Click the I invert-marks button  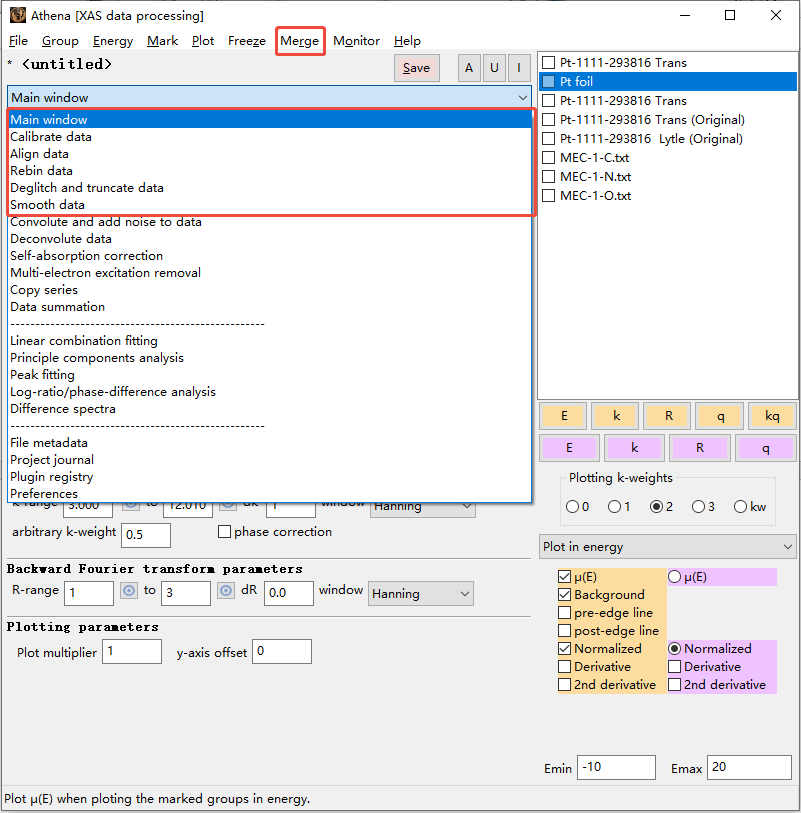518,68
